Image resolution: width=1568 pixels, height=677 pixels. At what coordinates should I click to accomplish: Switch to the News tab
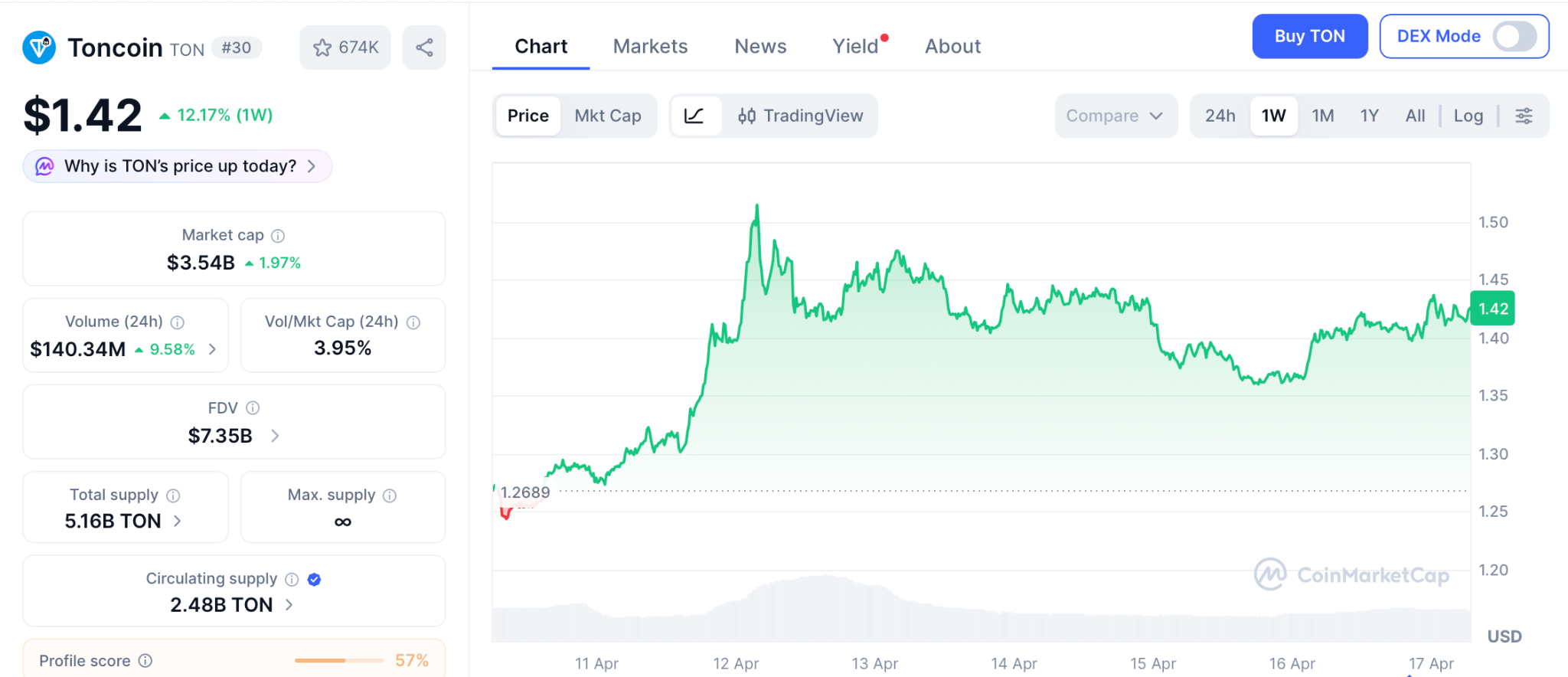pyautogui.click(x=760, y=47)
